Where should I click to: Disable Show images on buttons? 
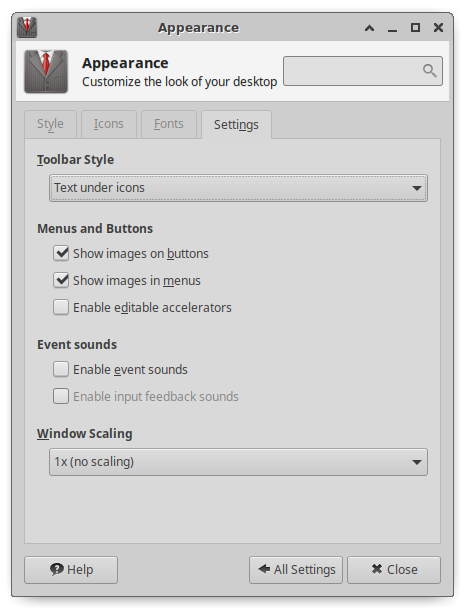point(61,253)
